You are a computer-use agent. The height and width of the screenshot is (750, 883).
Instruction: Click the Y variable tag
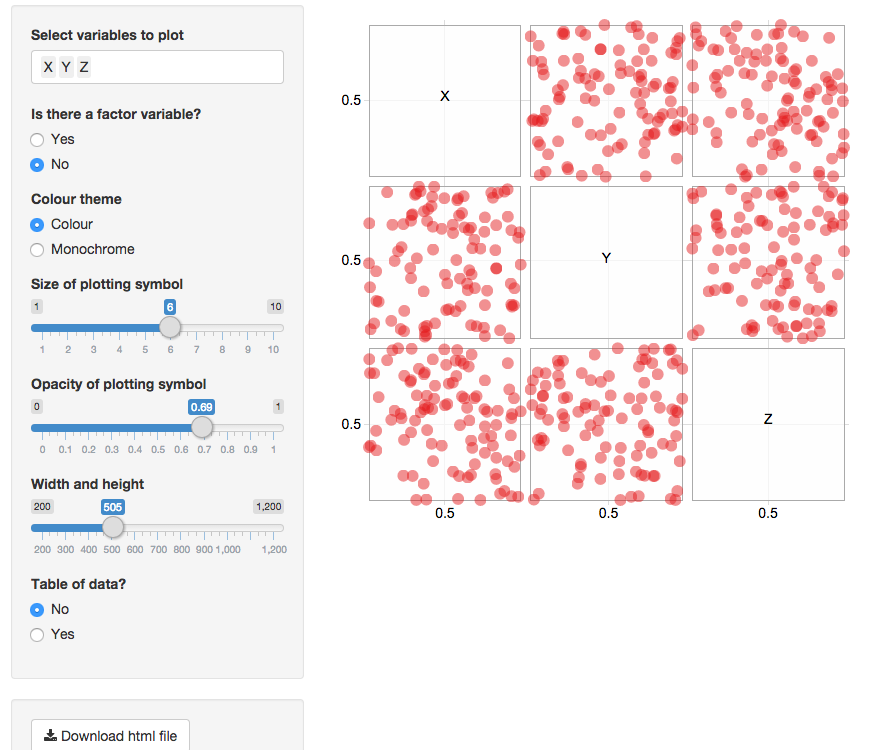pyautogui.click(x=66, y=68)
